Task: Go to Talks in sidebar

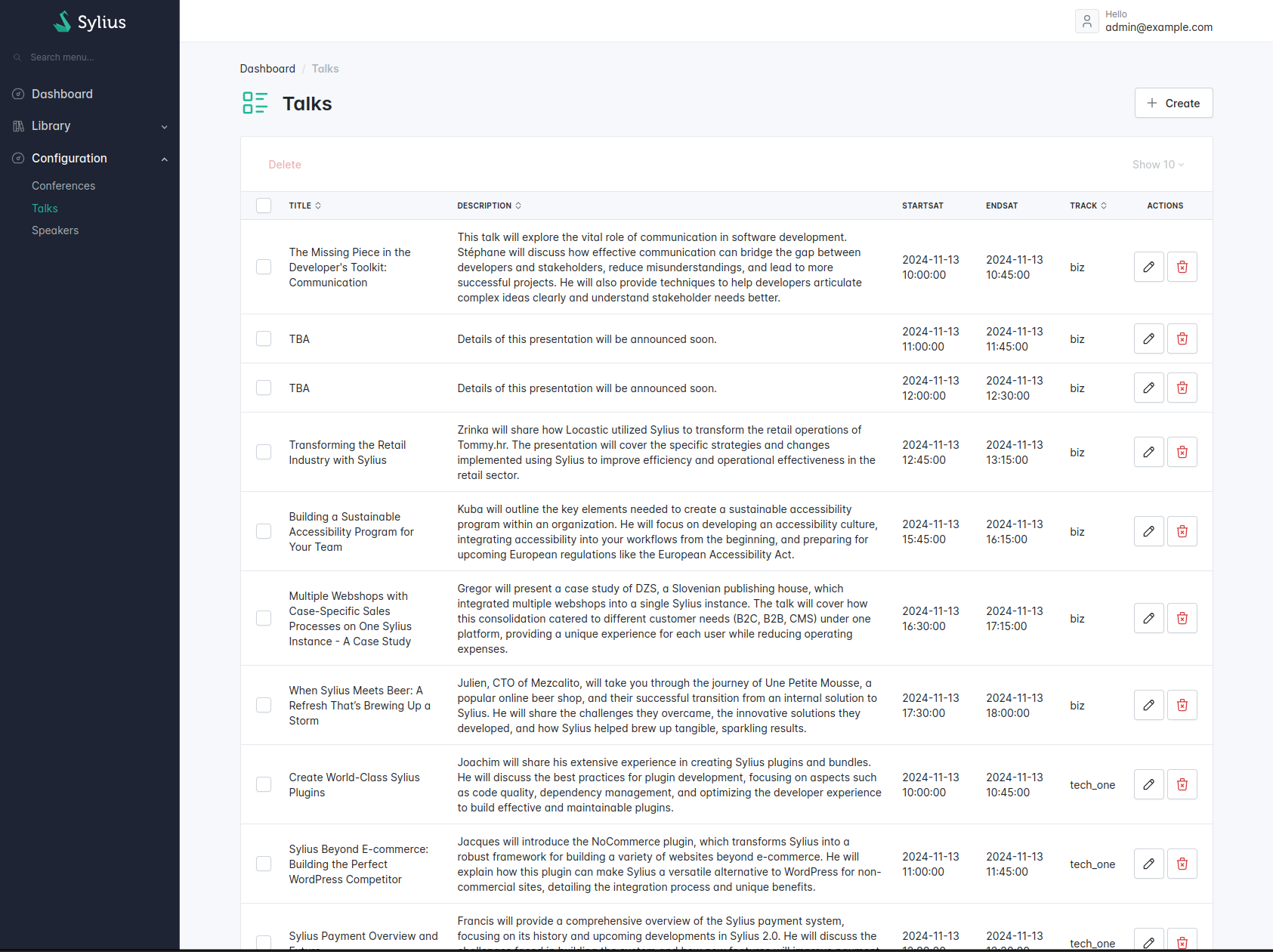Action: point(45,209)
